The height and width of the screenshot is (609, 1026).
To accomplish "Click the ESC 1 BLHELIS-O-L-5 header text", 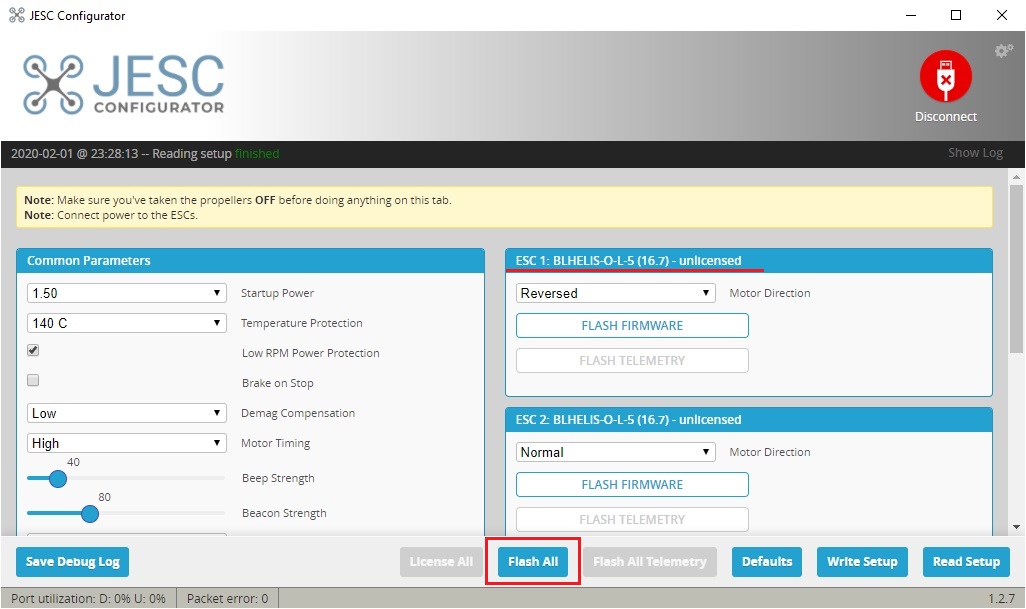I will tap(628, 261).
